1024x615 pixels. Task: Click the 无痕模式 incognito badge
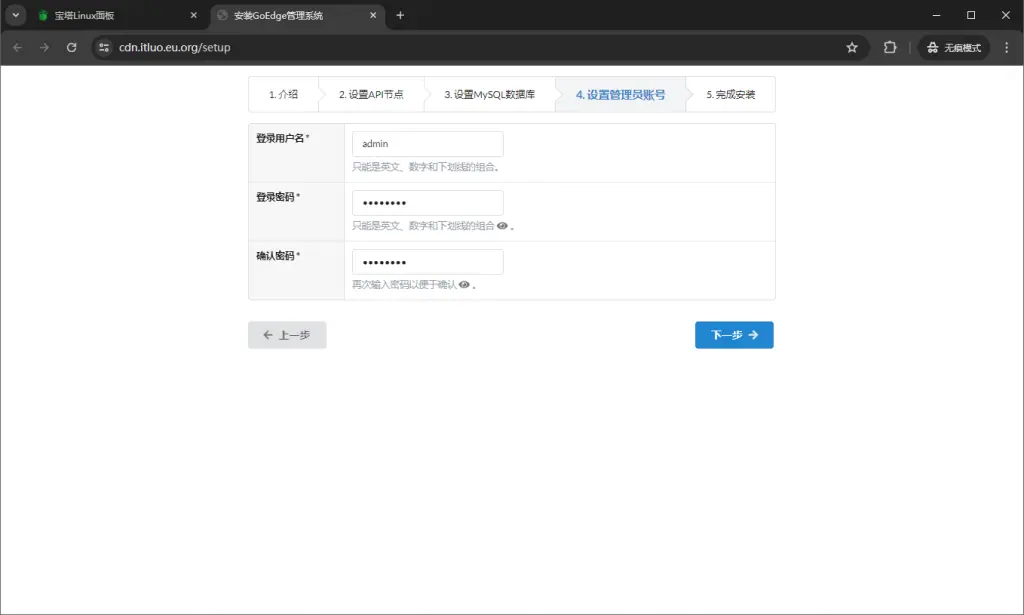click(x=953, y=46)
